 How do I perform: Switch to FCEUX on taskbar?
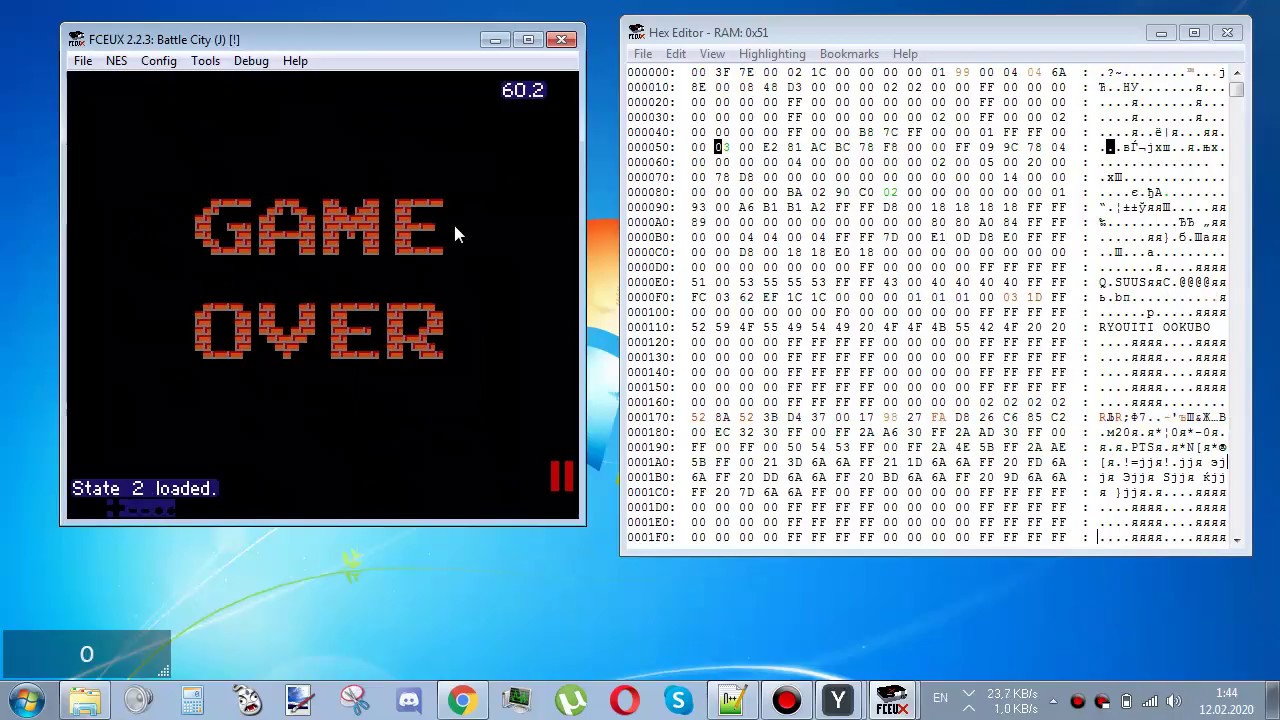891,700
